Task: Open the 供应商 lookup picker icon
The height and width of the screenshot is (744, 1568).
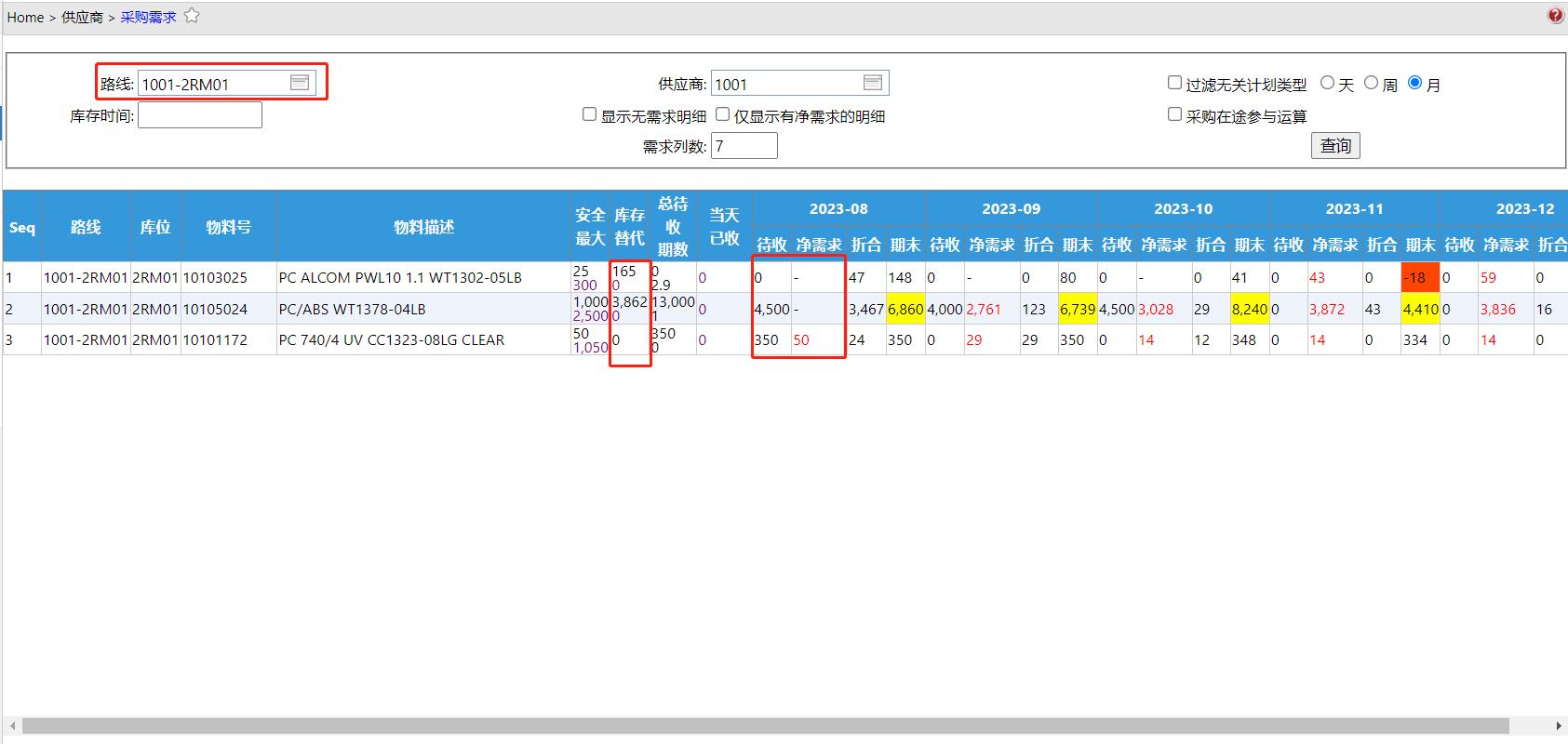Action: pyautogui.click(x=873, y=83)
